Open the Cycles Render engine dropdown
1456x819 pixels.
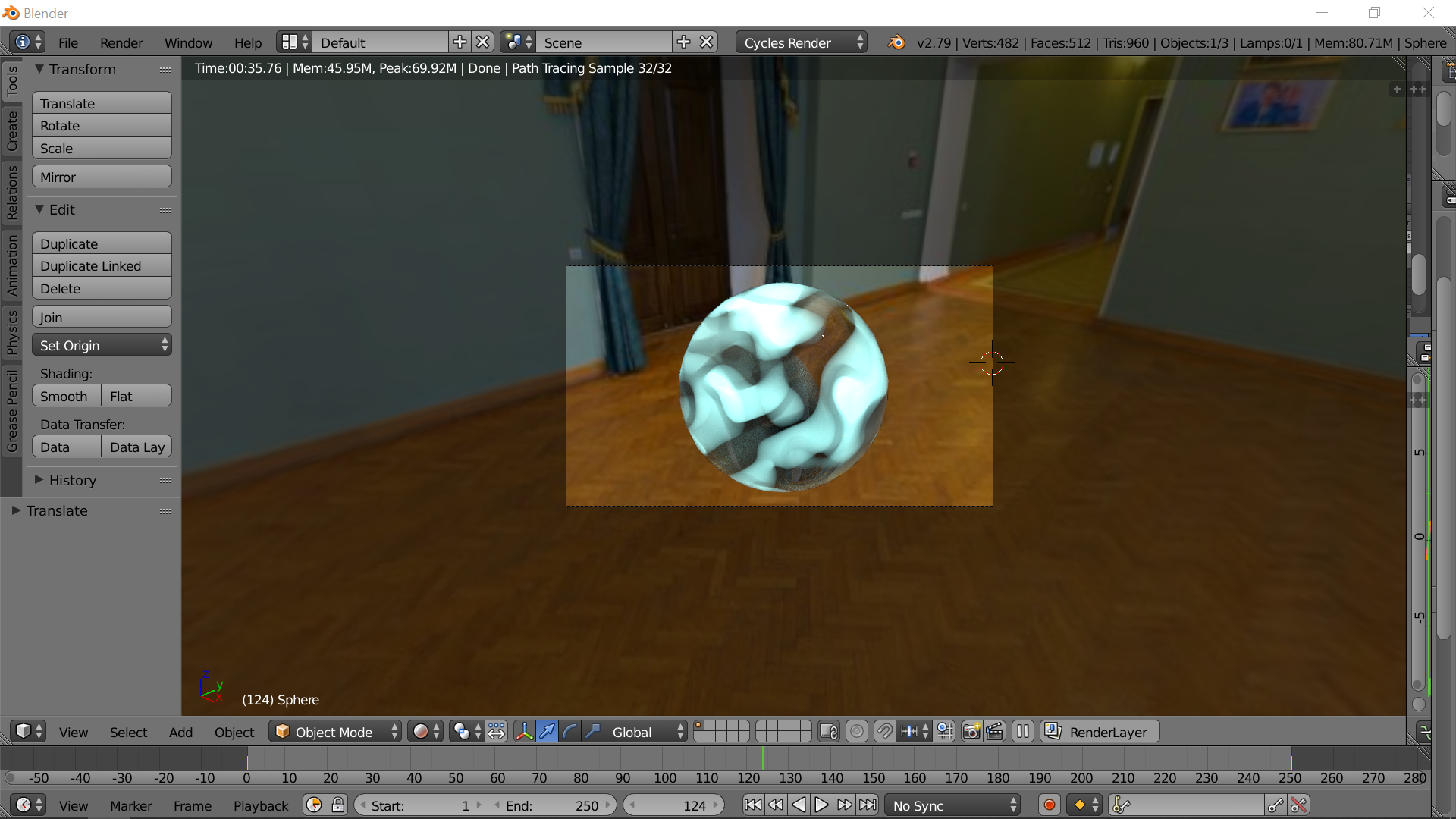coord(801,42)
